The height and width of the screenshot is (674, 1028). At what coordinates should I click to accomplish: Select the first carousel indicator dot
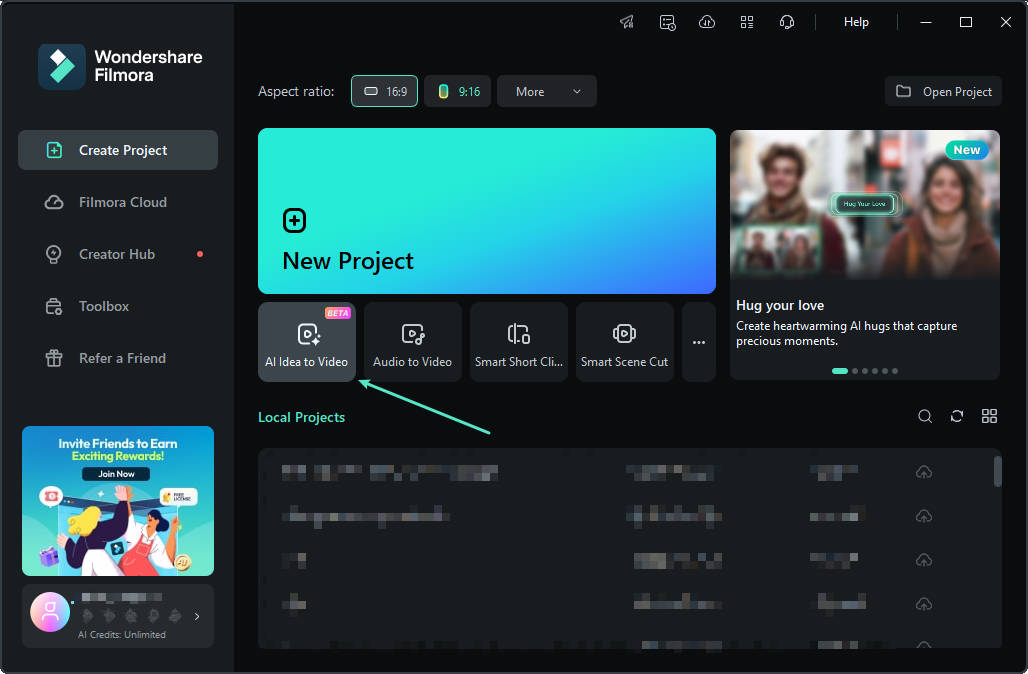click(840, 371)
